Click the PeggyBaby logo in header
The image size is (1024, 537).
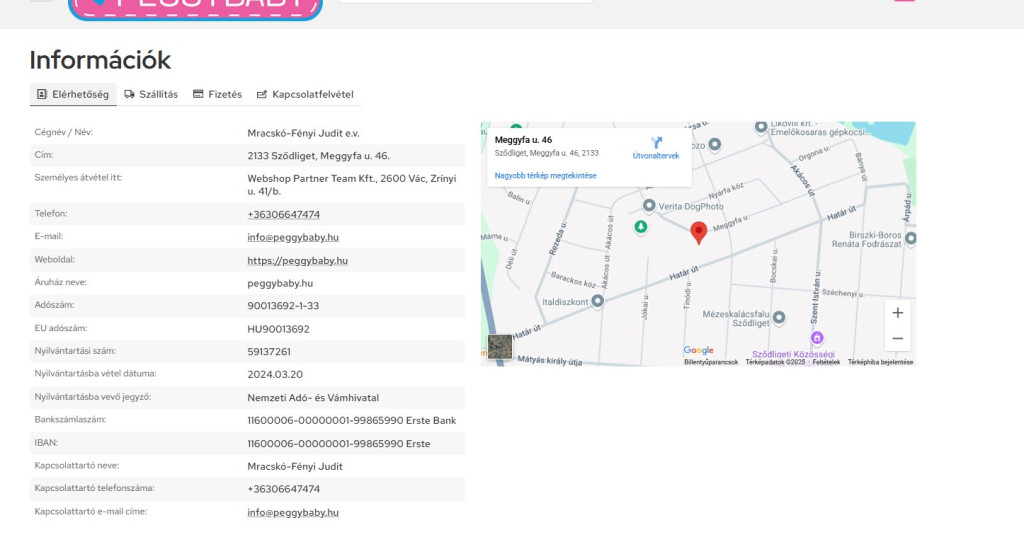click(x=195, y=8)
